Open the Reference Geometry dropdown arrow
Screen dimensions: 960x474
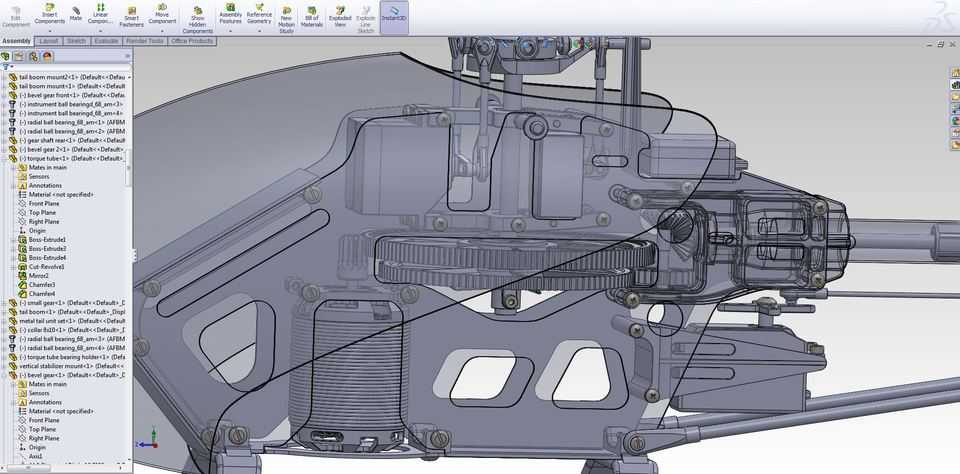point(259,31)
